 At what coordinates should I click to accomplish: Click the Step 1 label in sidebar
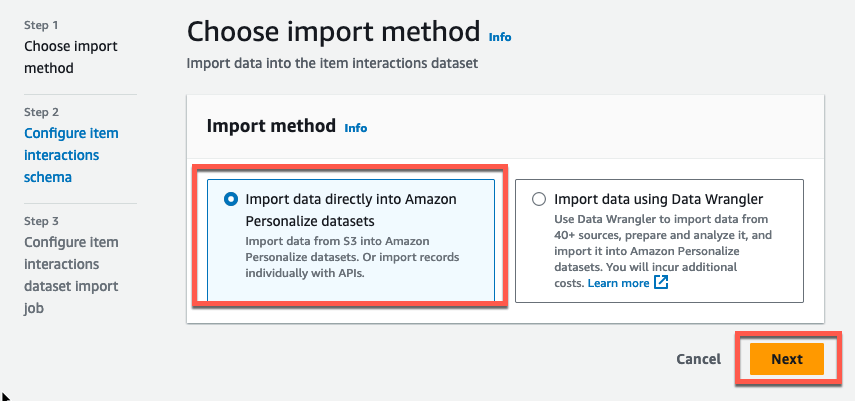[41, 25]
